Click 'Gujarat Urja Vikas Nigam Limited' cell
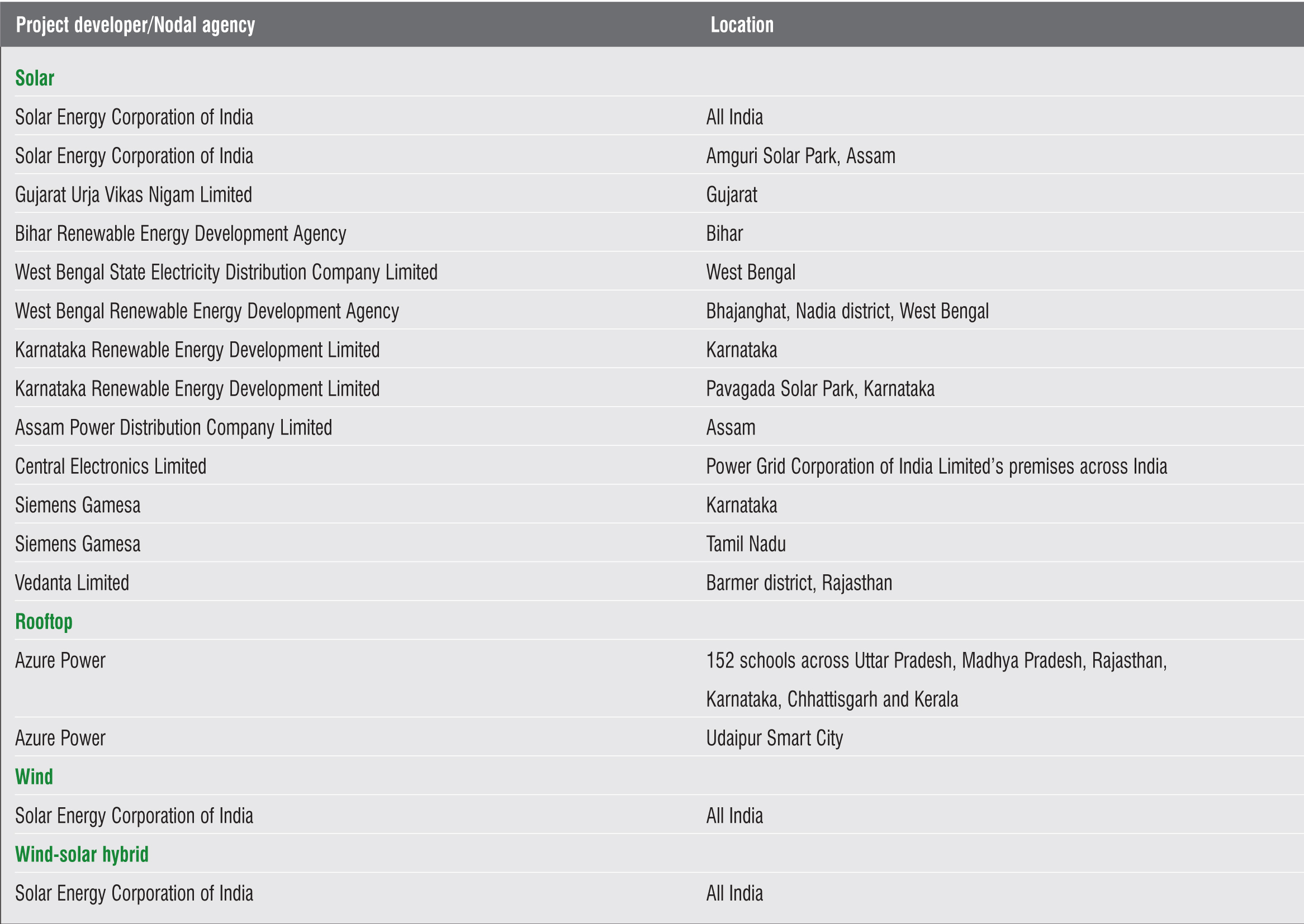The width and height of the screenshot is (1304, 924). tap(133, 194)
